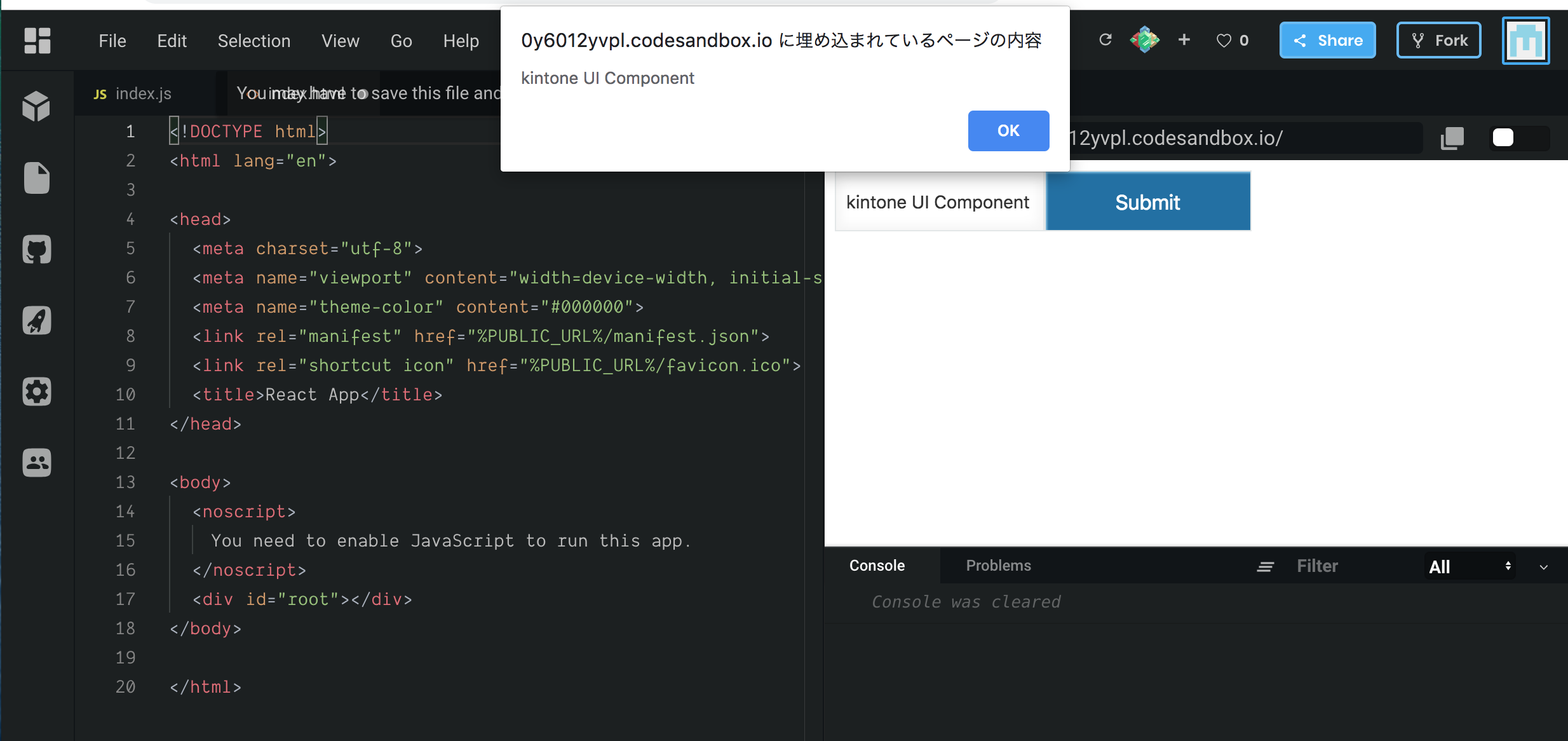Collapse the console panel chevron
Viewport: 1568px width, 741px height.
(x=1544, y=567)
